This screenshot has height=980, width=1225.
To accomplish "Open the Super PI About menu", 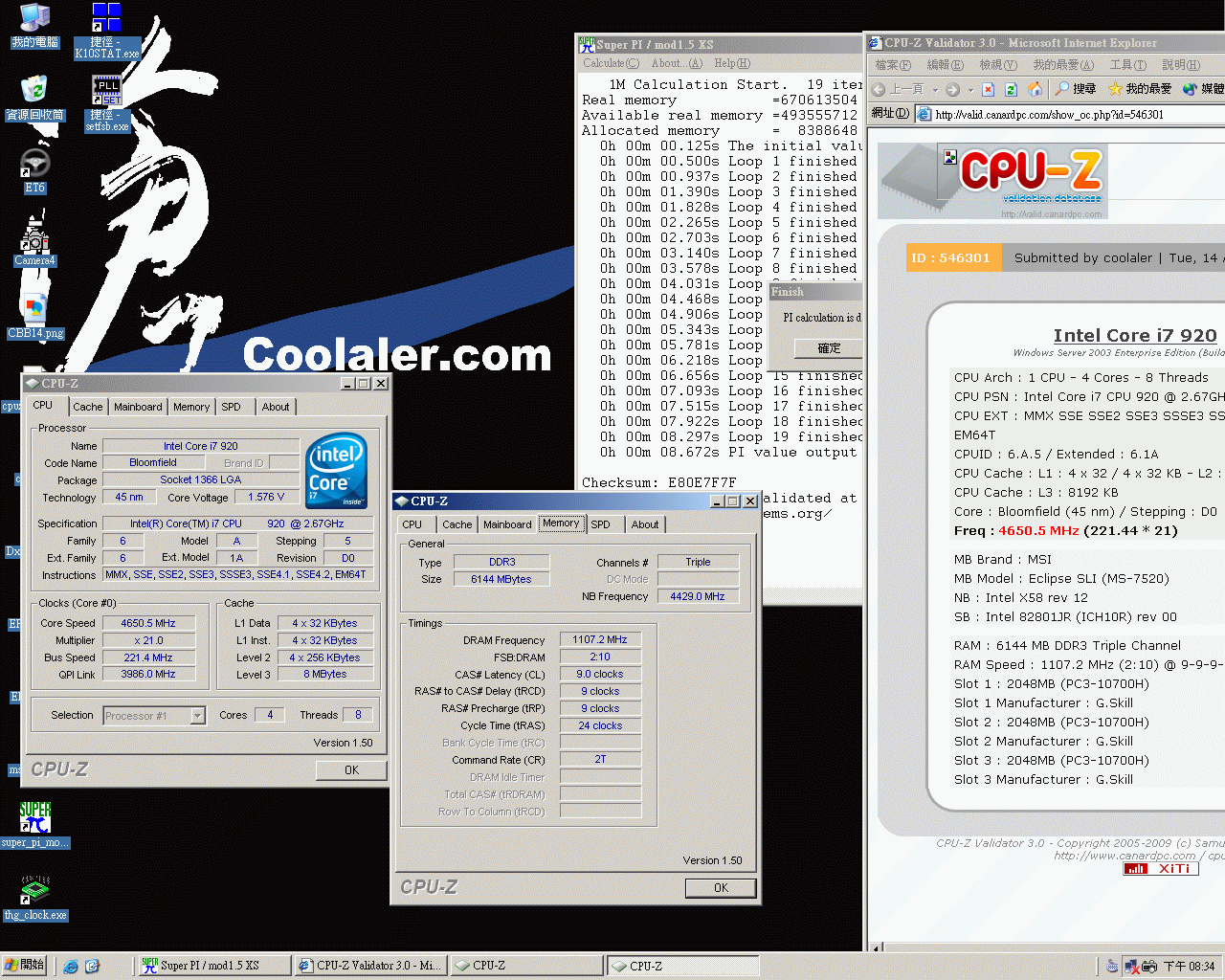I will 677,63.
